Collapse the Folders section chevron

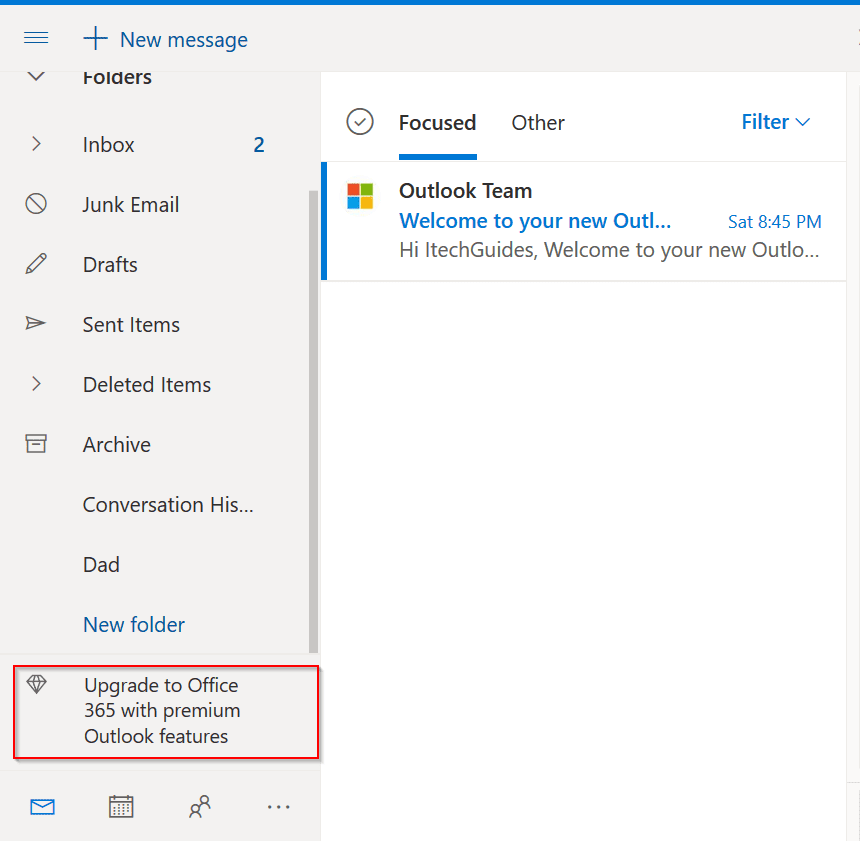point(36,76)
